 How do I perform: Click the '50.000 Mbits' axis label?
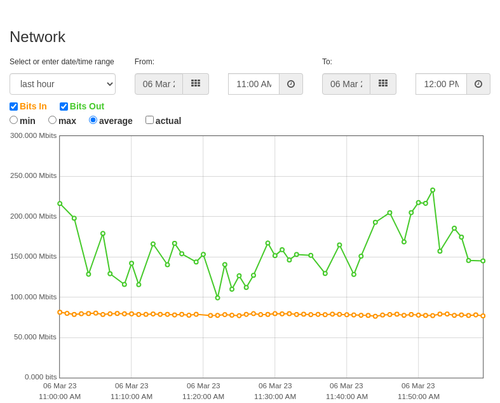pos(35,337)
